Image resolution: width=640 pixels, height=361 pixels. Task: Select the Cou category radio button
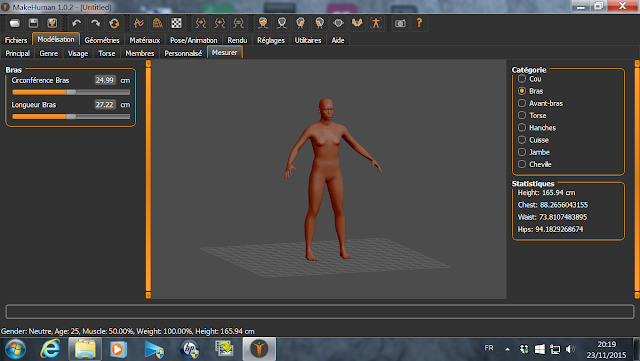522,78
